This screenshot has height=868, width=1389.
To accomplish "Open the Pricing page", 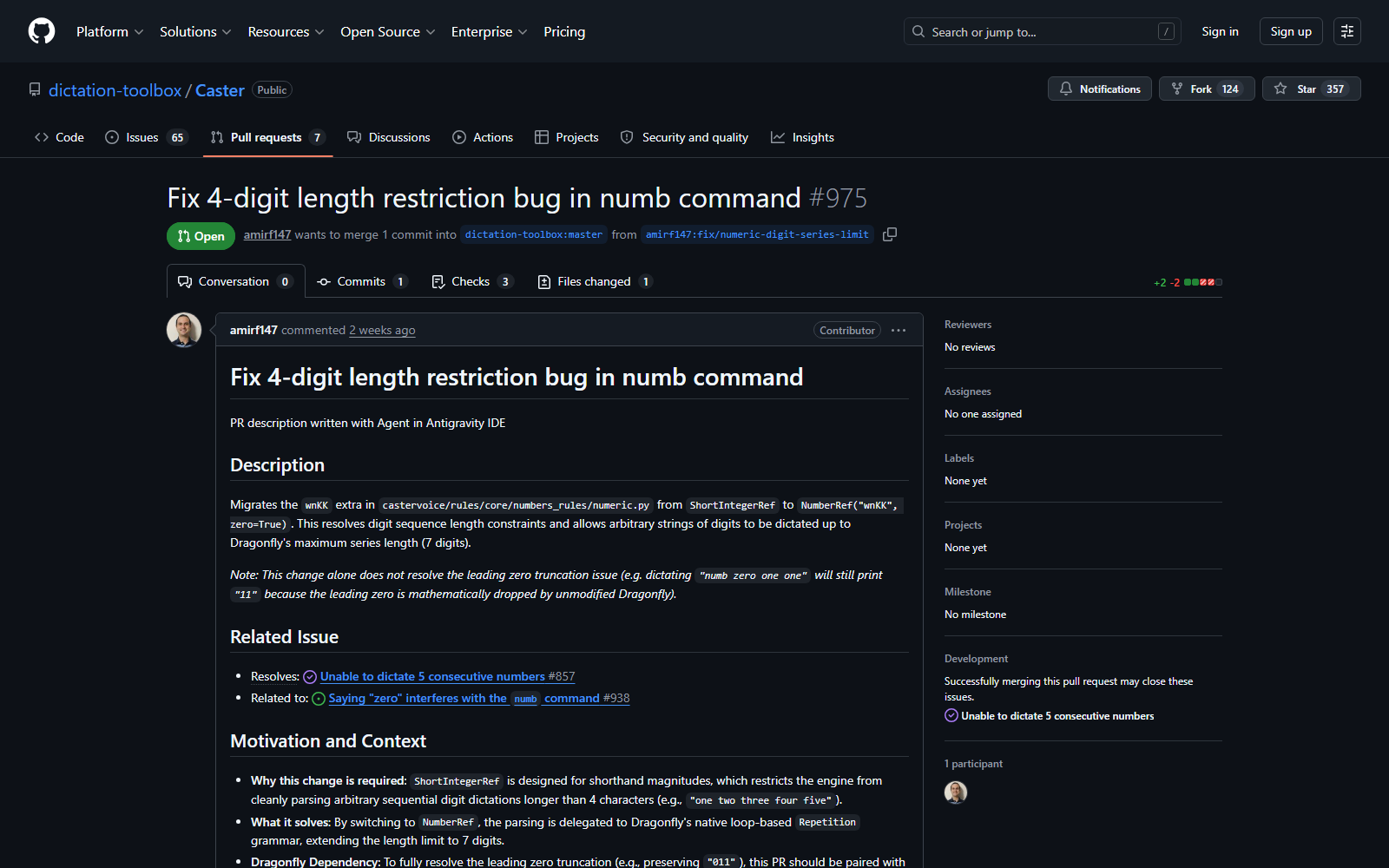I will 564,31.
